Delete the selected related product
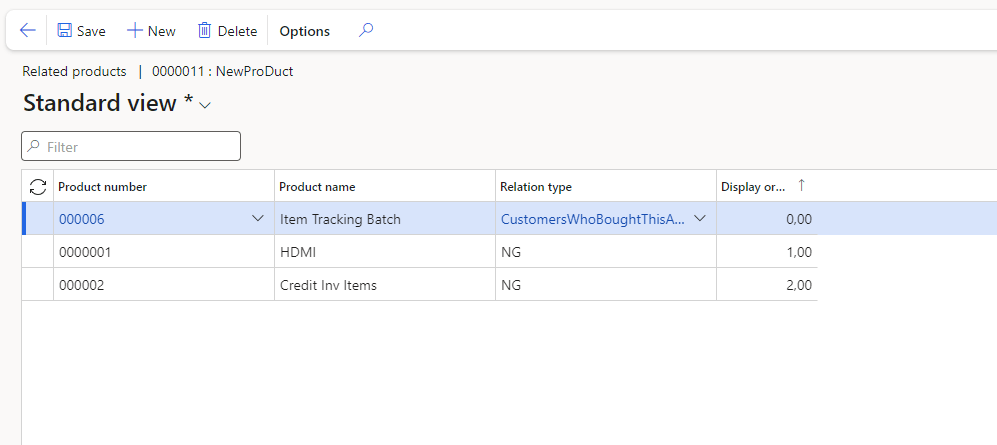 [227, 31]
